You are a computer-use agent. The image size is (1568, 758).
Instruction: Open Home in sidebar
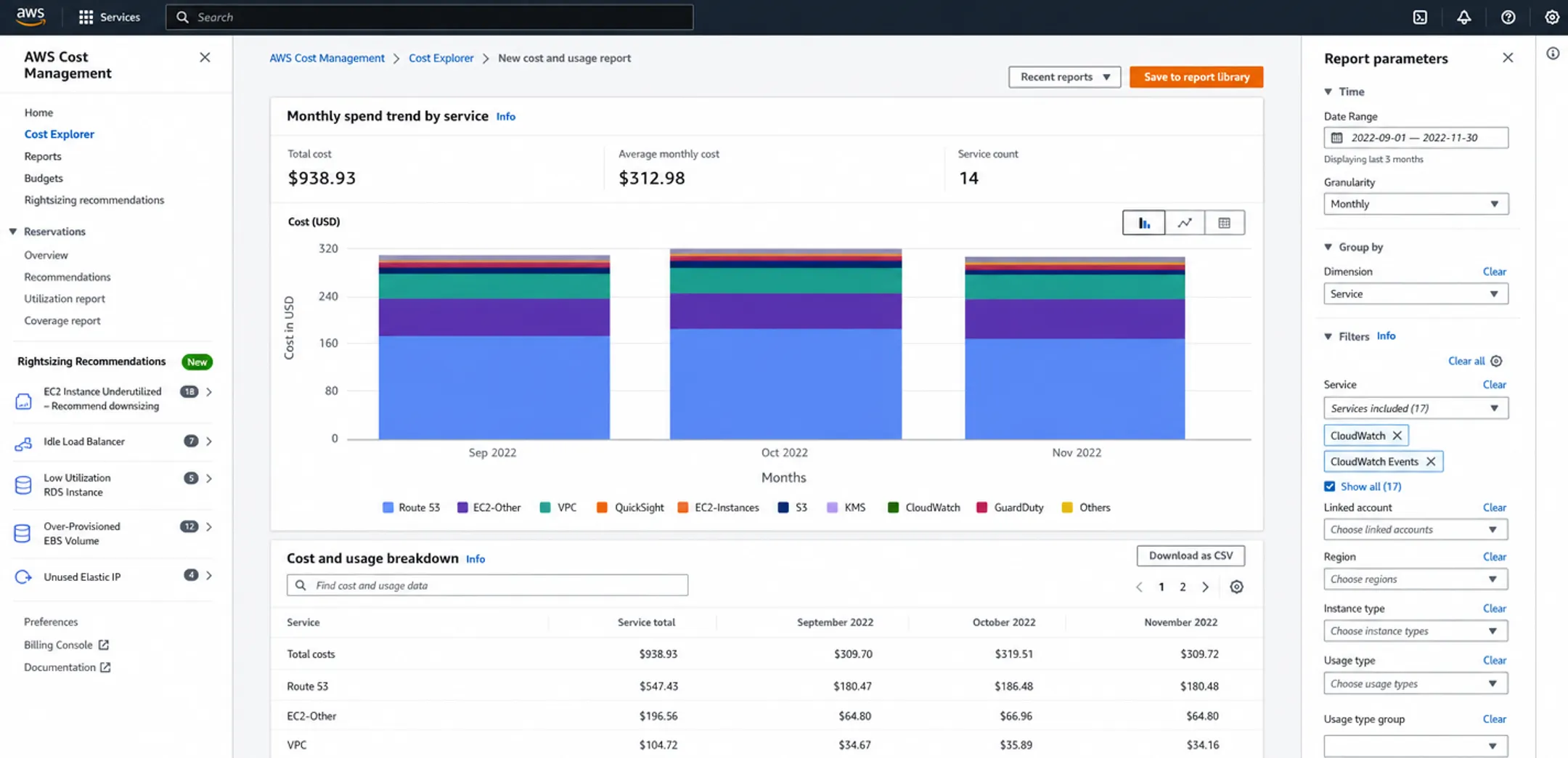[x=38, y=113]
